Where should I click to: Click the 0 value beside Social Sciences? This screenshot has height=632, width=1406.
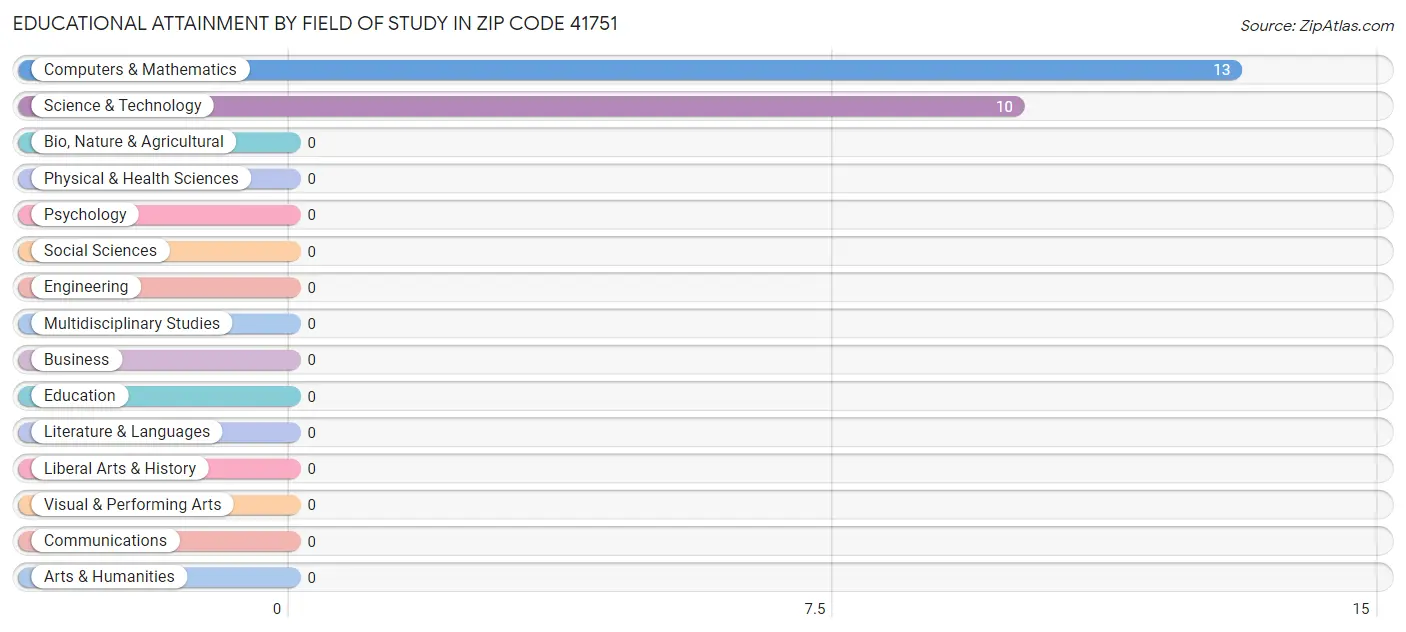pyautogui.click(x=312, y=252)
